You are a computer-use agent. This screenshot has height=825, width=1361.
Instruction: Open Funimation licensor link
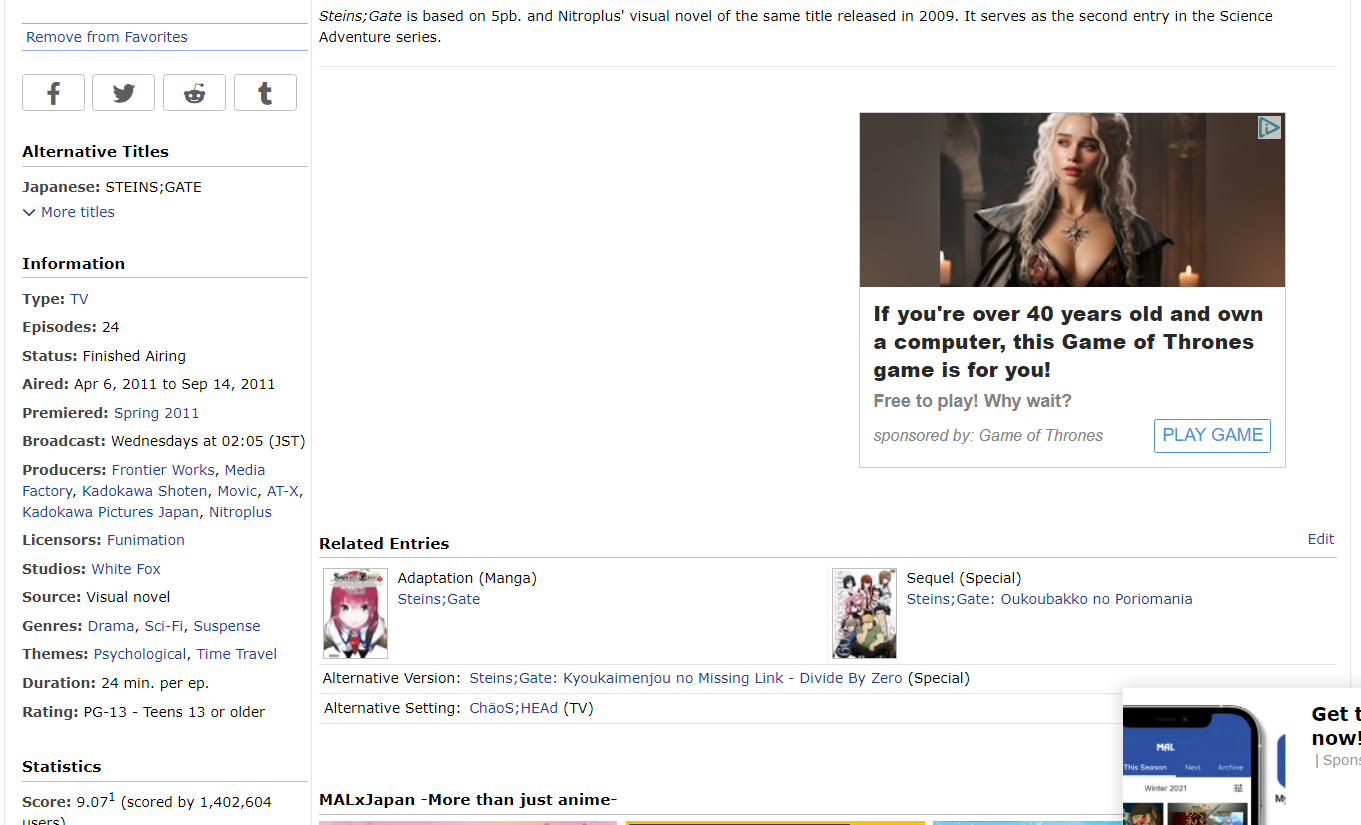point(146,540)
